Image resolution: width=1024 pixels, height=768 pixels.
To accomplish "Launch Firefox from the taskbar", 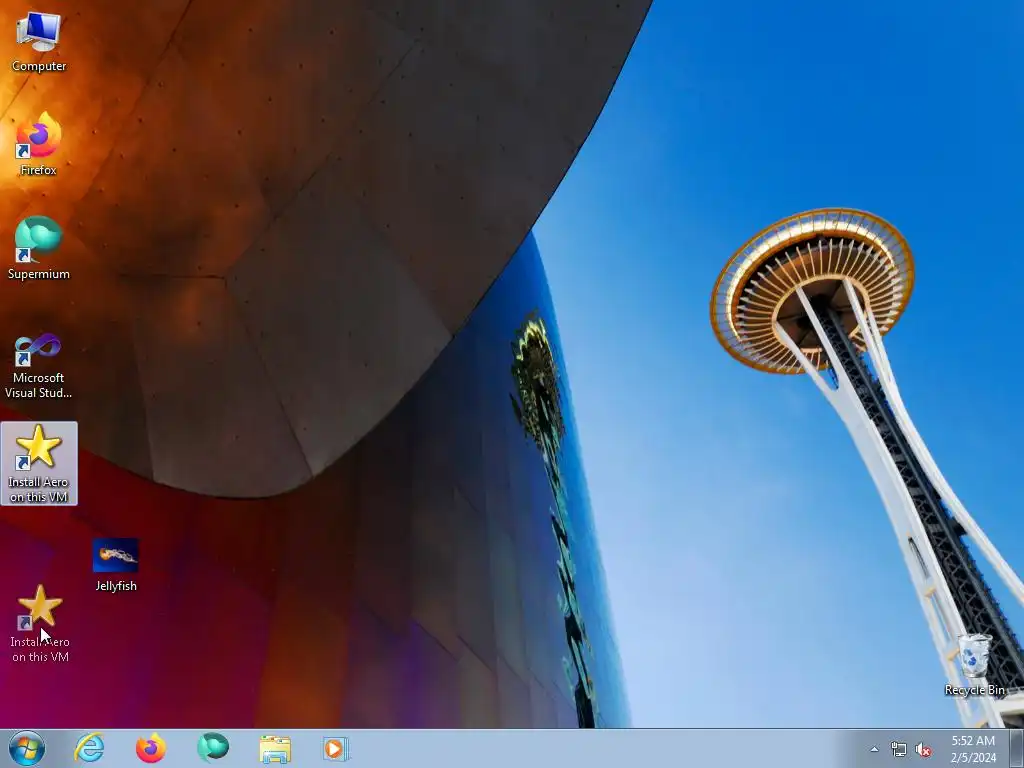I will [150, 748].
